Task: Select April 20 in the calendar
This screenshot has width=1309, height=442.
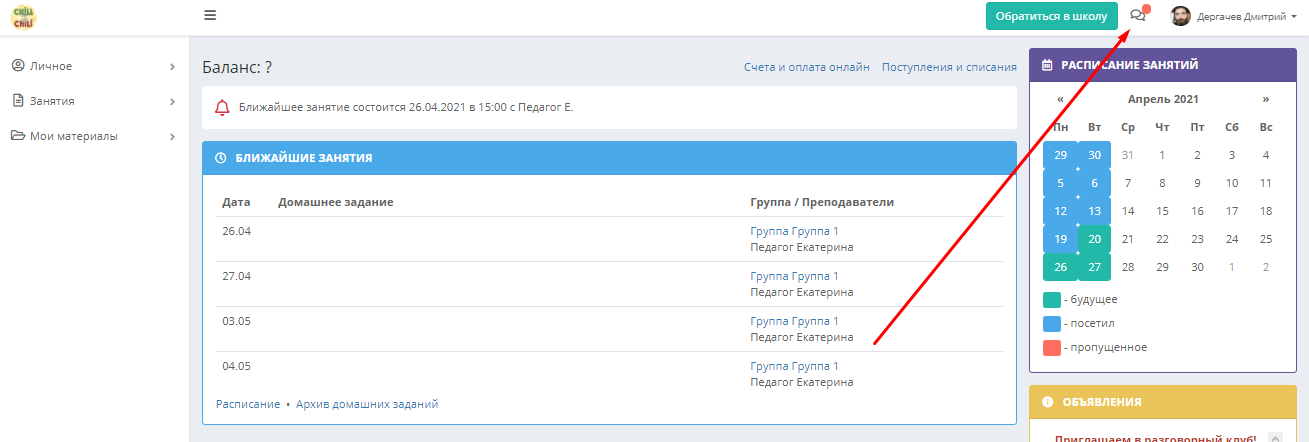Action: pos(1094,239)
